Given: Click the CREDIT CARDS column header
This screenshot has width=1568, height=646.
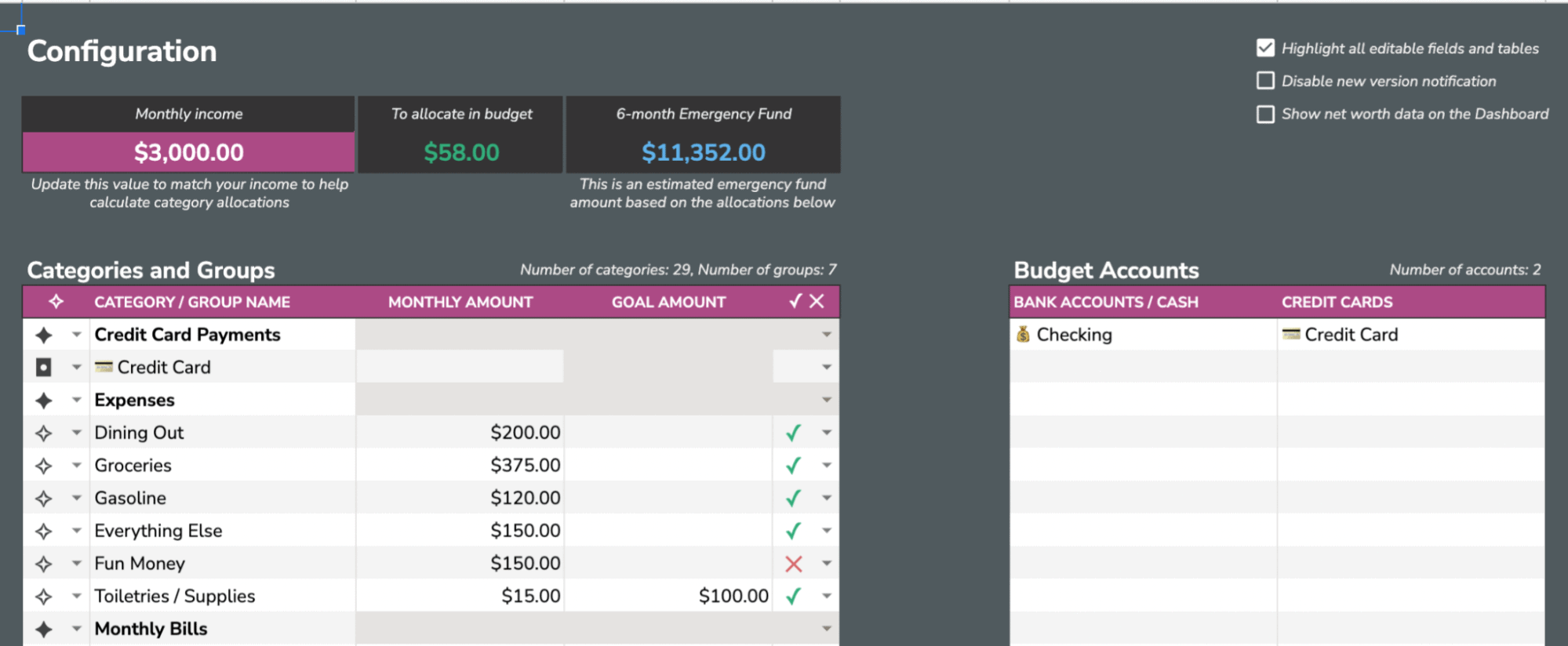Looking at the screenshot, I should point(1337,302).
